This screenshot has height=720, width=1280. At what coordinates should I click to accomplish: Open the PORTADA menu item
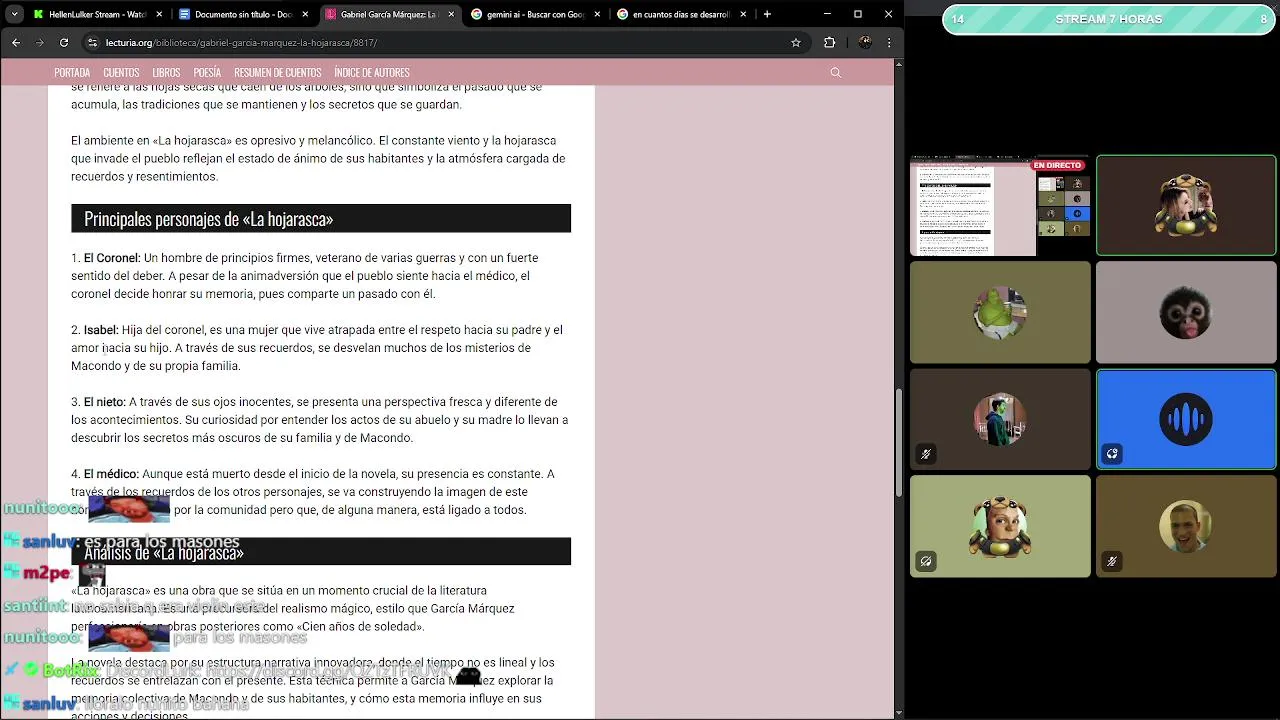click(x=72, y=73)
